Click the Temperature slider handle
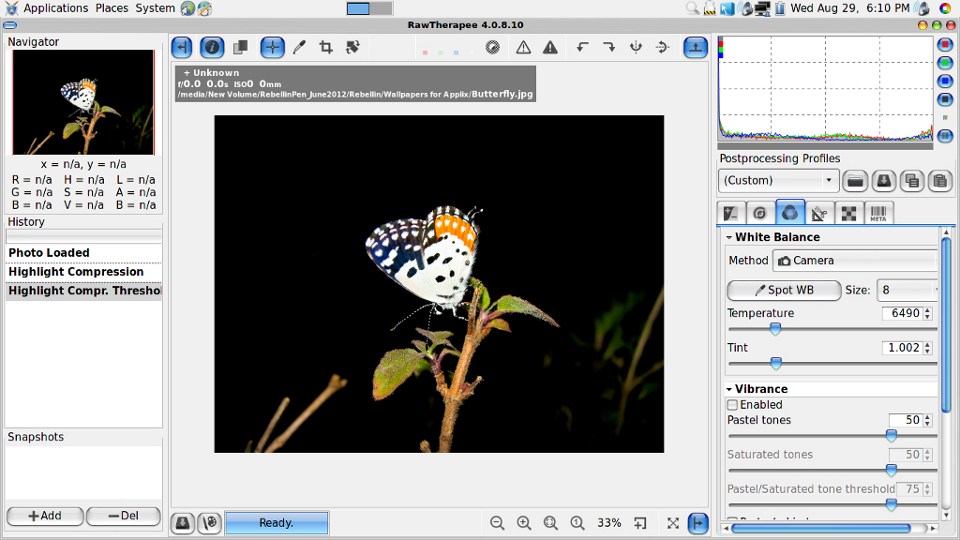 [x=775, y=329]
